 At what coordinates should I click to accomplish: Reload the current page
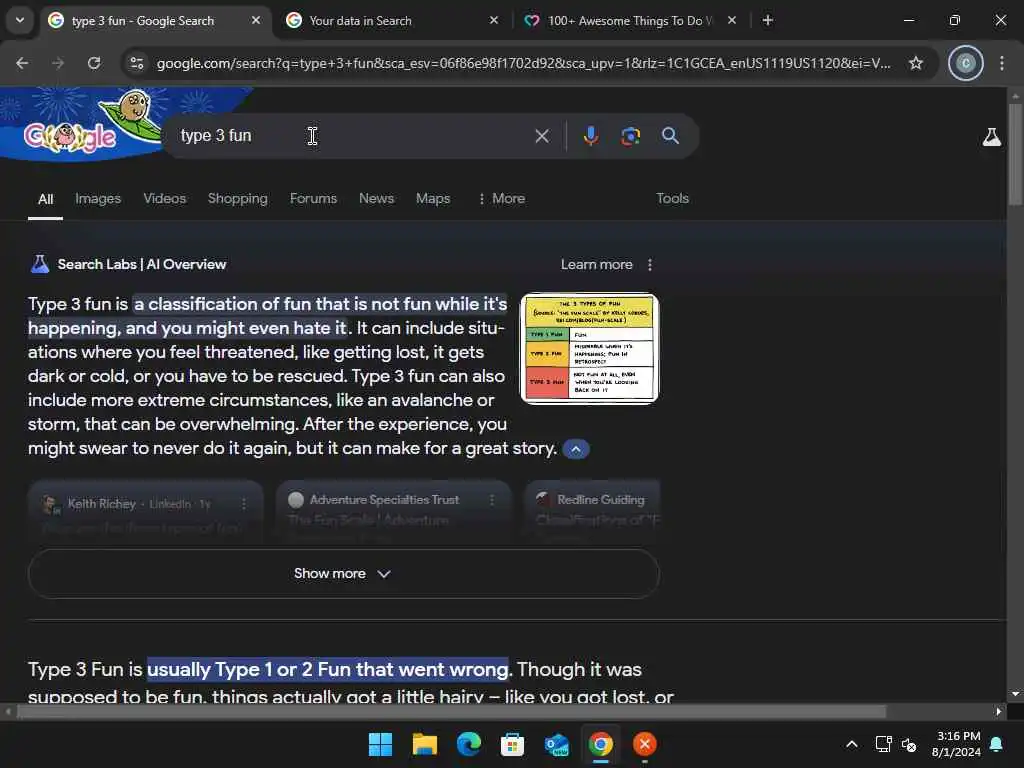coord(94,63)
